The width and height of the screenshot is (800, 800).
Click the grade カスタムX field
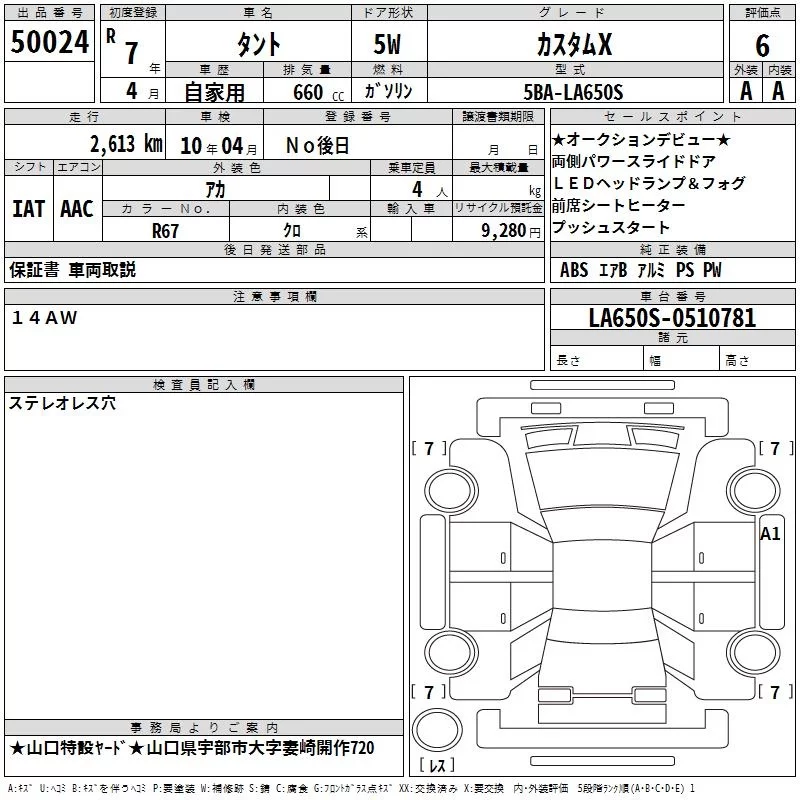coord(573,44)
